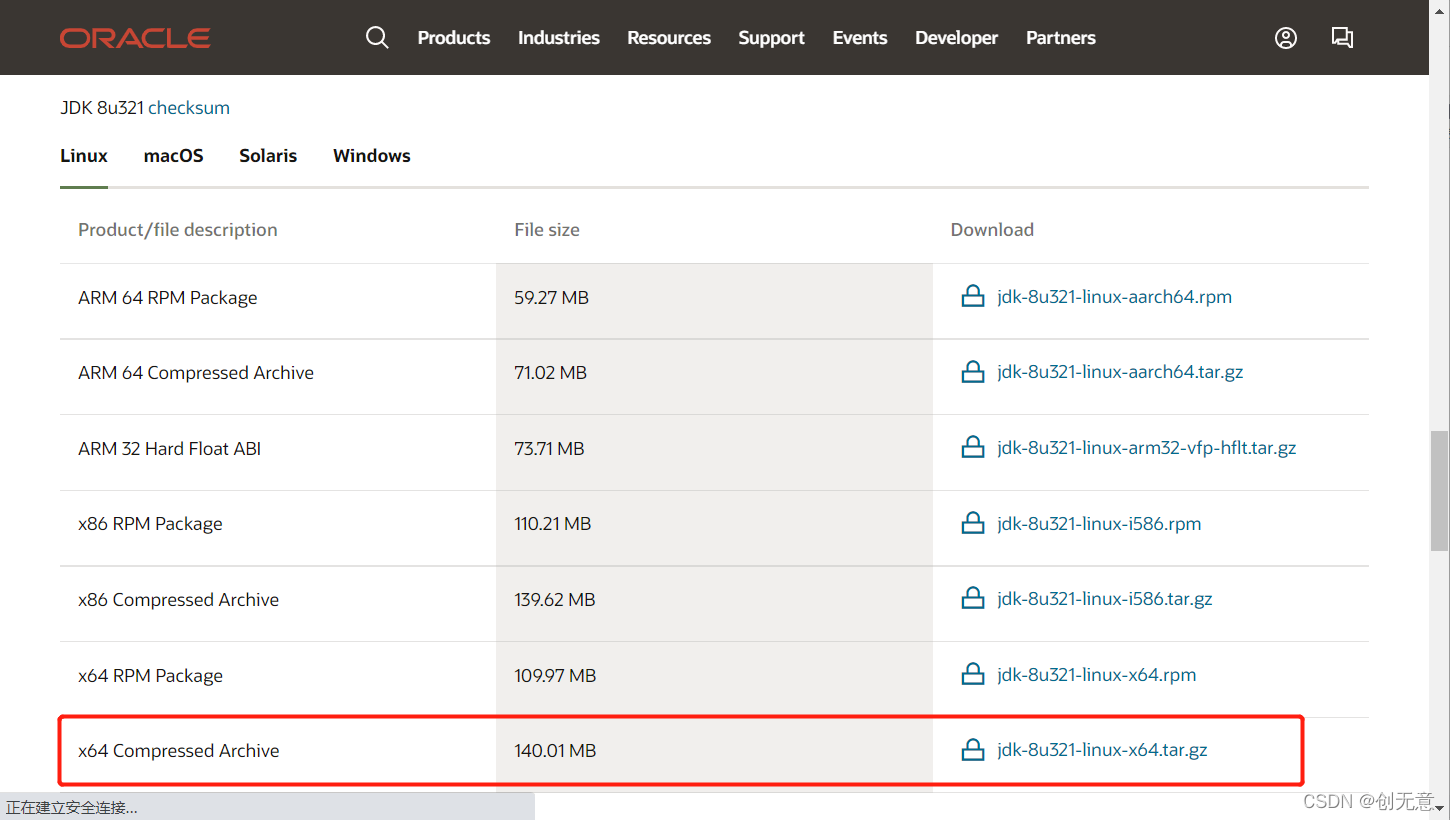Screen dimensions: 1450x820
Task: Open the Events menu
Action: pos(860,38)
